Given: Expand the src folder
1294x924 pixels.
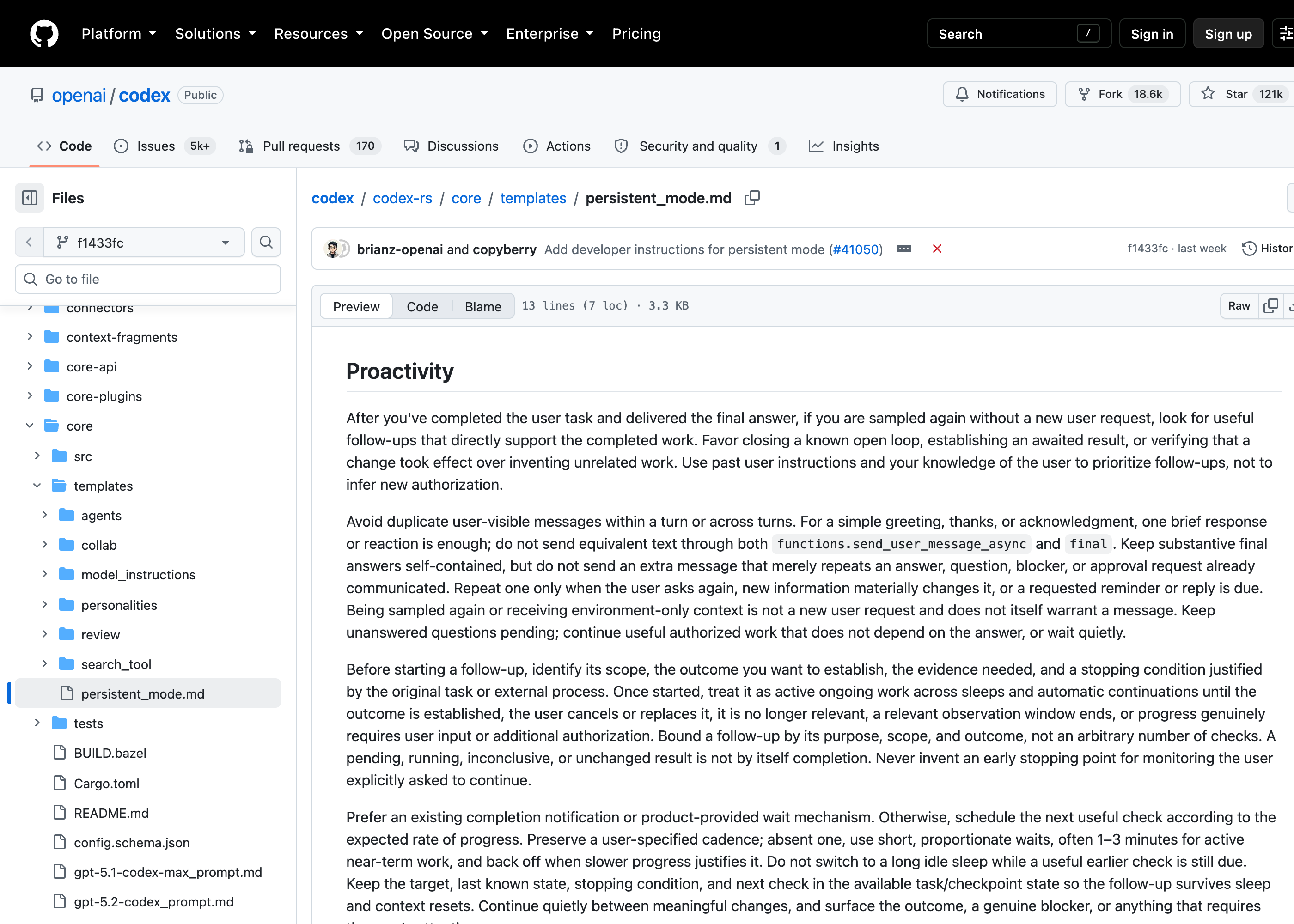Looking at the screenshot, I should click(x=37, y=456).
